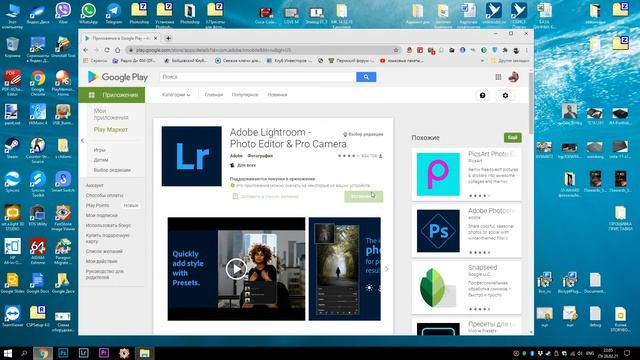Open the Windows Start menu
640x360 pixels.
point(7,353)
